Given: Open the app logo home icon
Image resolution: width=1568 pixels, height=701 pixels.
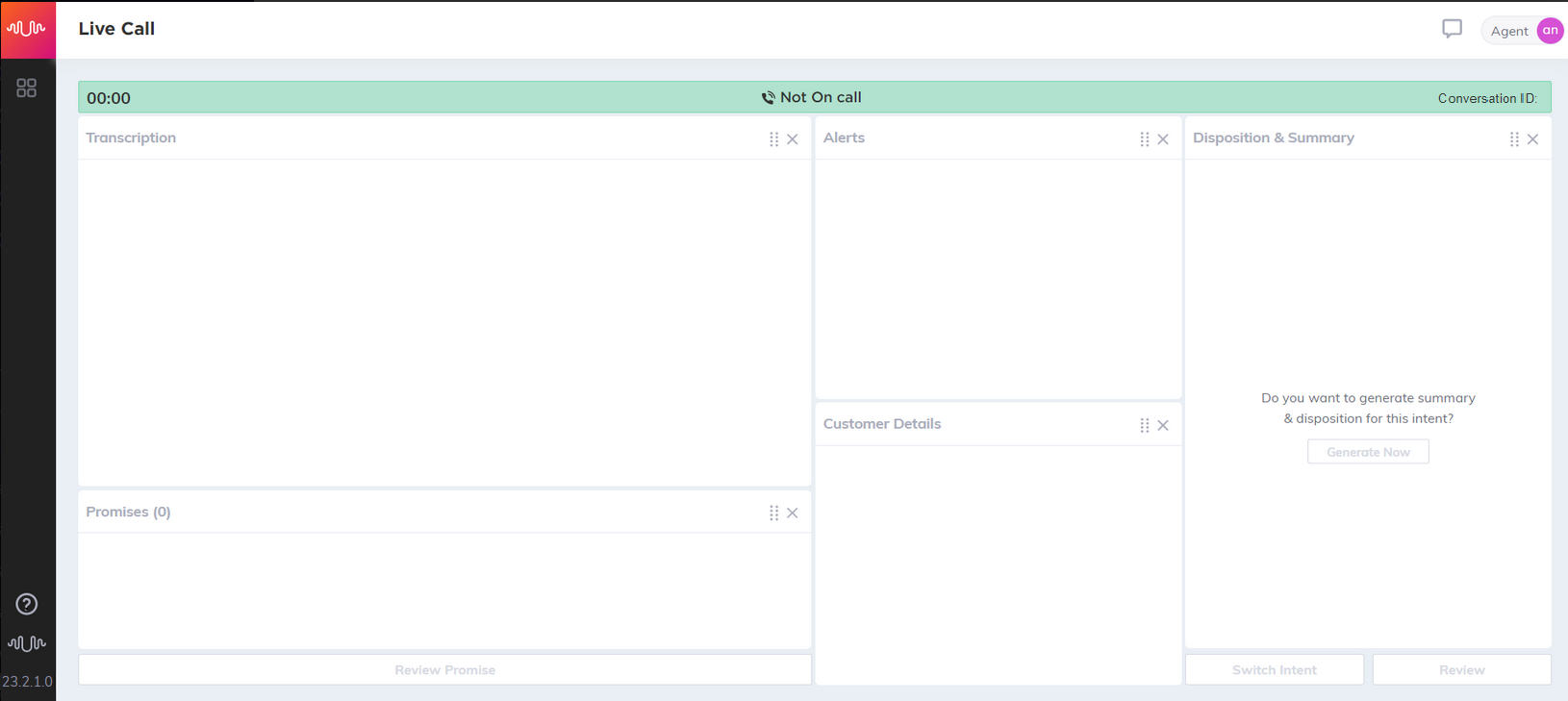Looking at the screenshot, I should pos(27,29).
